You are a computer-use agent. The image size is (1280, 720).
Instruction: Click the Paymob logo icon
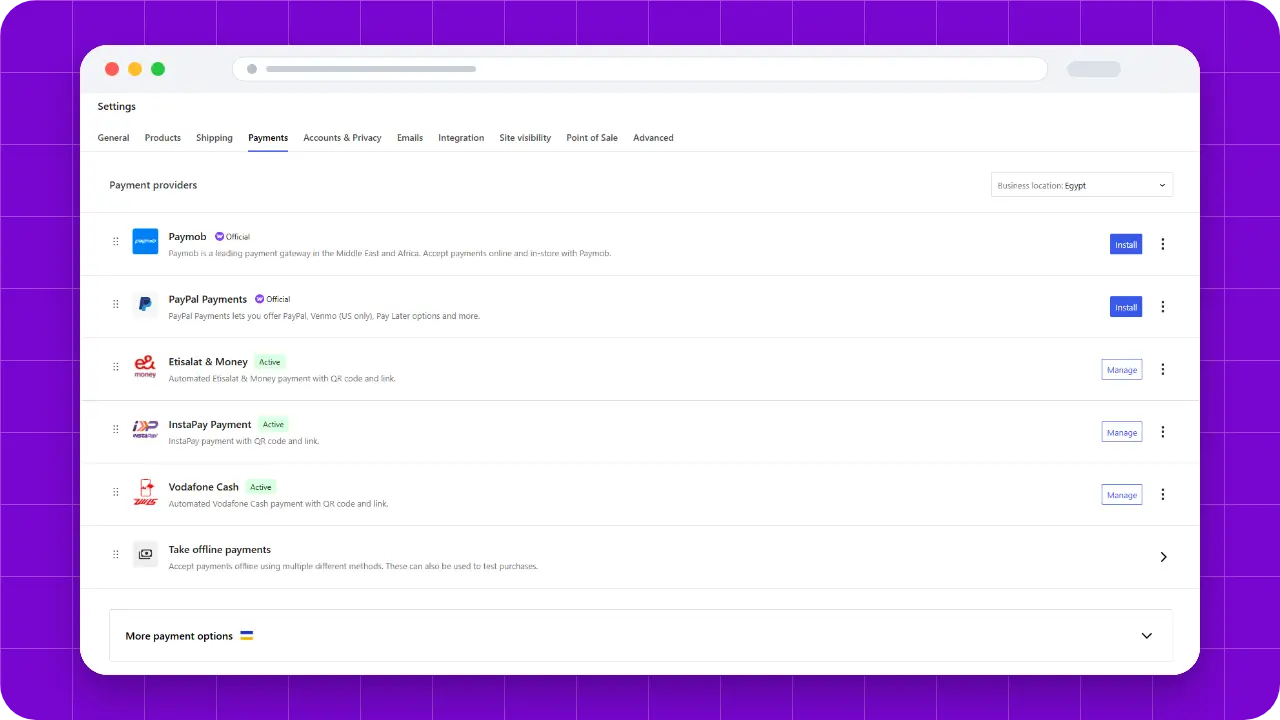145,241
